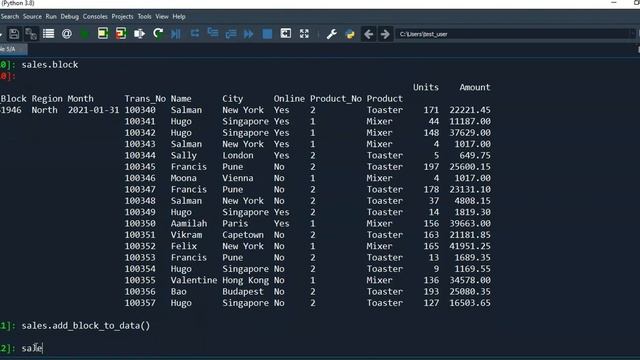The width and height of the screenshot is (640, 360).
Task: Click the Maximize current pane icon
Action: (286, 33)
